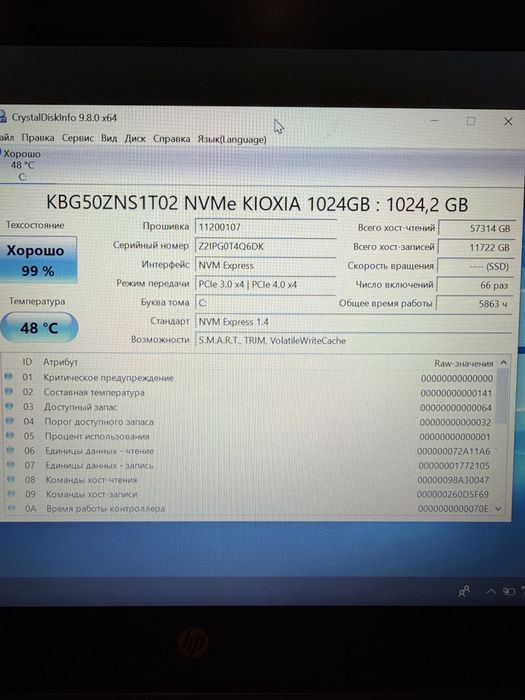525x700 pixels.
Task: Click the attribute list scrollbar thumb
Action: pos(503,395)
